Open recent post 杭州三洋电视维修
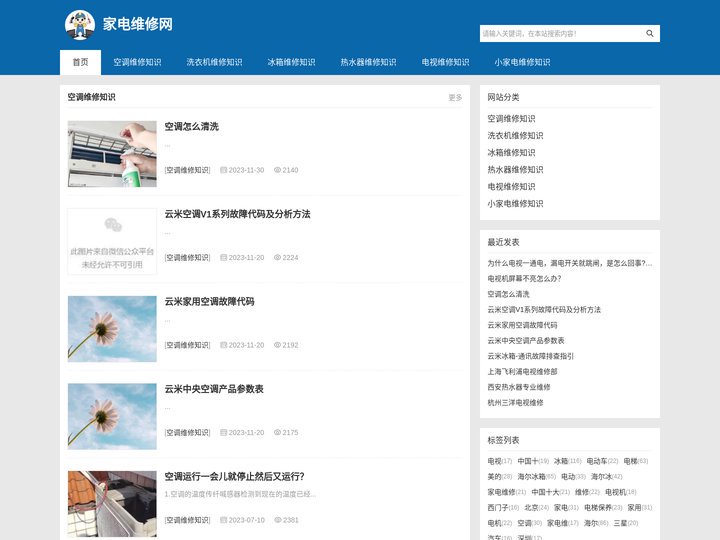720x540 pixels. [x=515, y=403]
